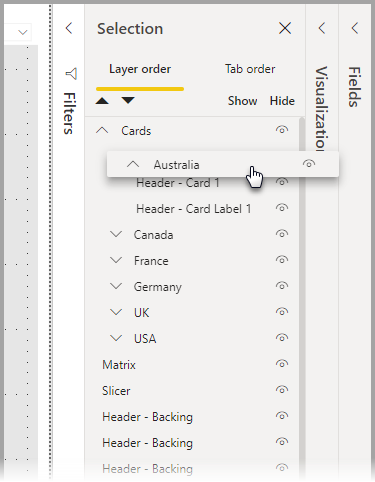375x482 pixels.
Task: Expand the Germany group
Action: (116, 286)
